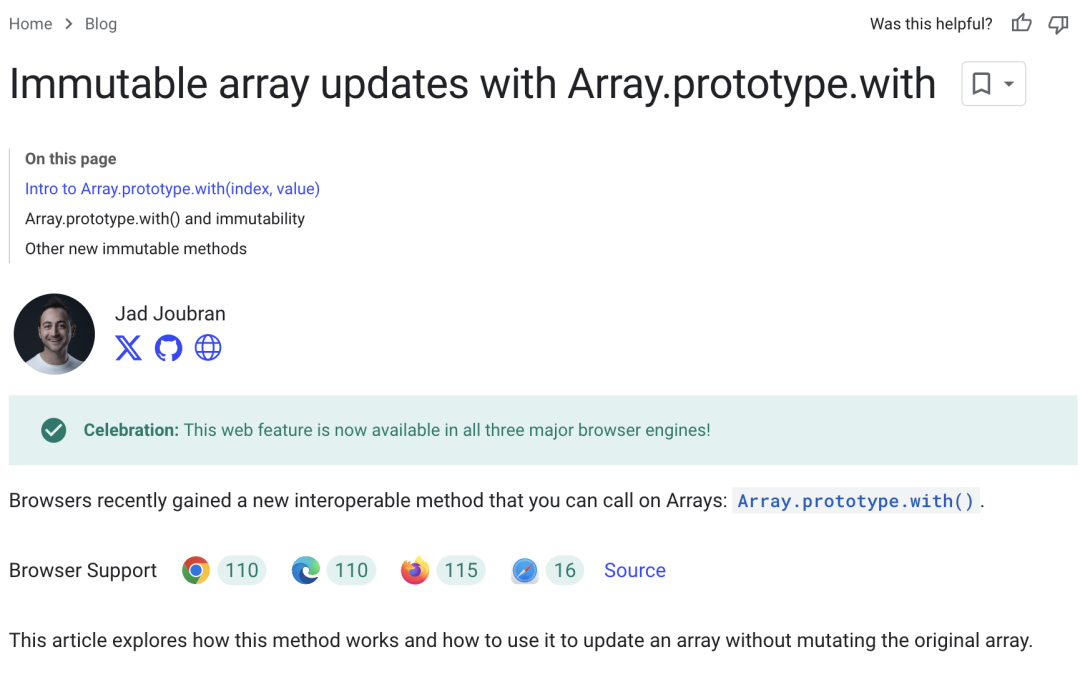Image resolution: width=1080 pixels, height=687 pixels.
Task: Click the breadcrumb chevron separator
Action: (x=68, y=24)
